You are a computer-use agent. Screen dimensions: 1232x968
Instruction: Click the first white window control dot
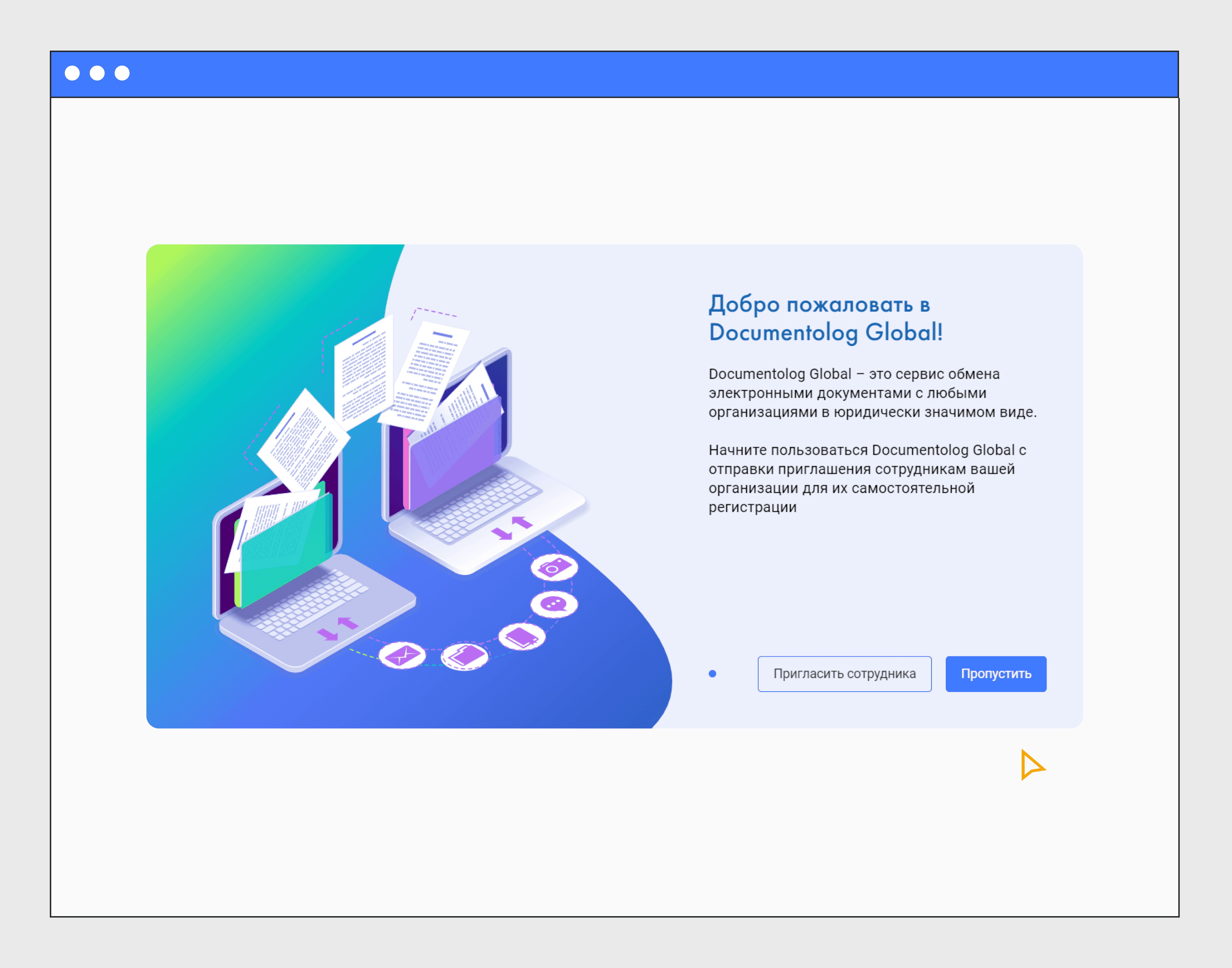pos(72,73)
